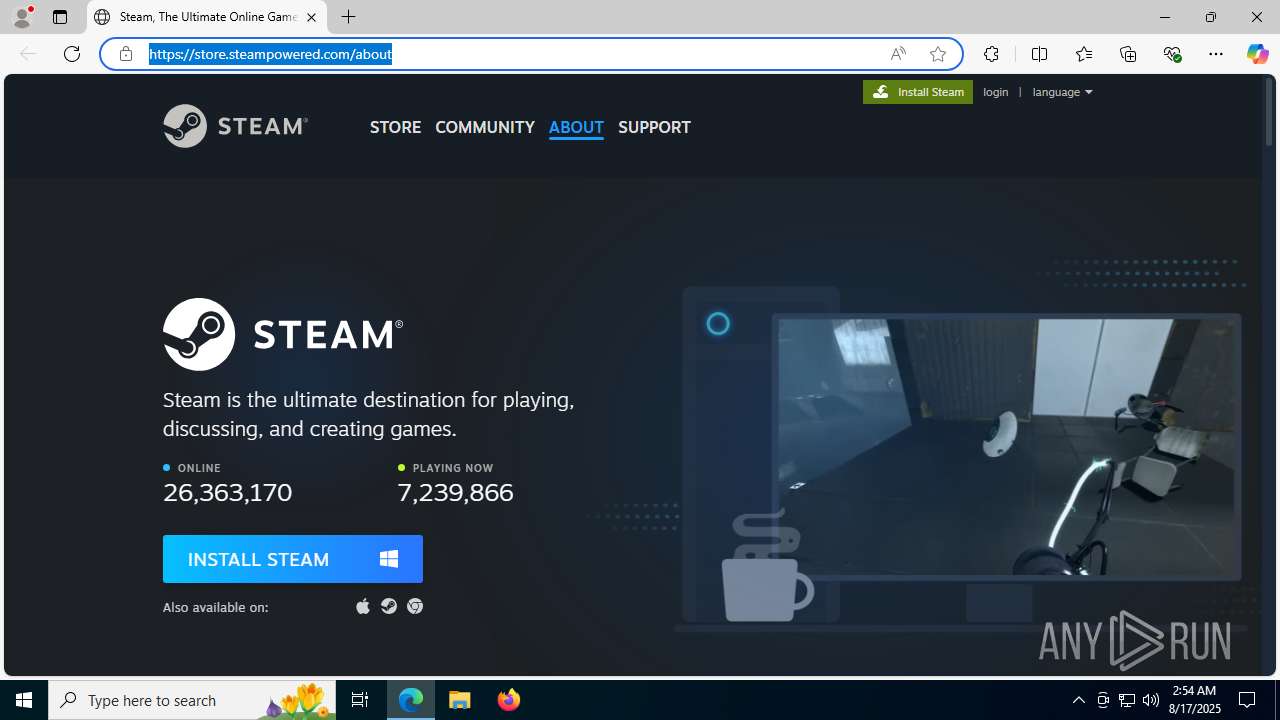The width and height of the screenshot is (1280, 720).
Task: Click the login link
Action: (x=996, y=92)
